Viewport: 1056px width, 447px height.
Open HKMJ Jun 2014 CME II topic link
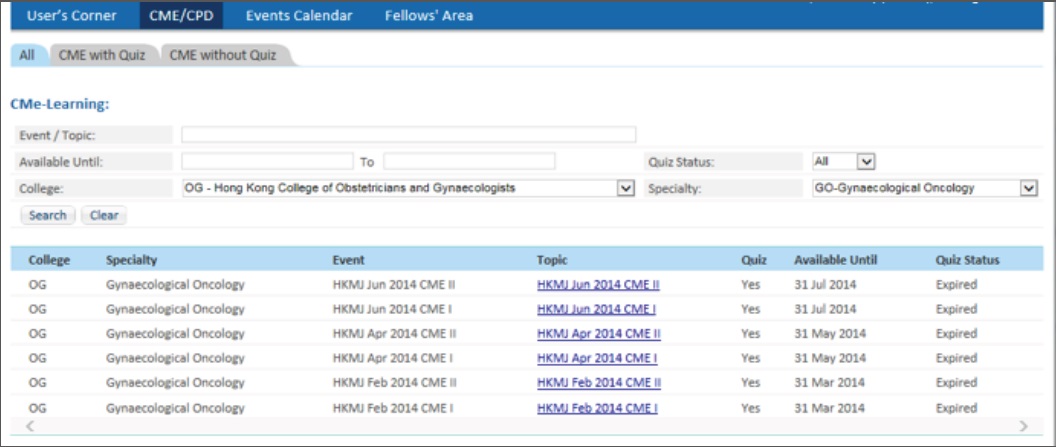[598, 285]
